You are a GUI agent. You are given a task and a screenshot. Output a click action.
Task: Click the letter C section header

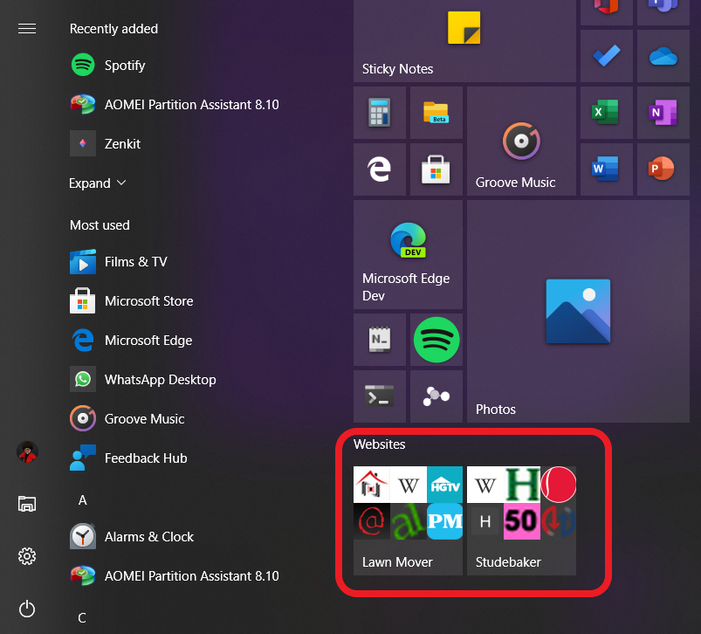[82, 618]
